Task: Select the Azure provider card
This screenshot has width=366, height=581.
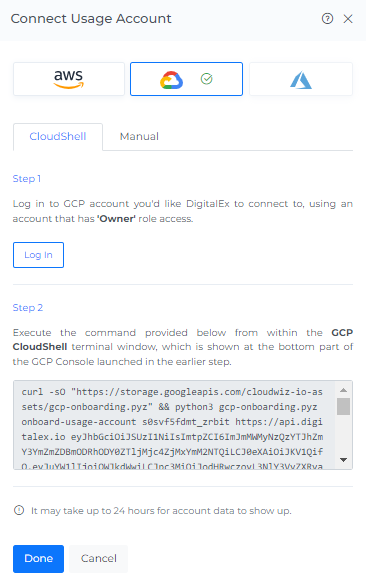Action: tap(301, 79)
